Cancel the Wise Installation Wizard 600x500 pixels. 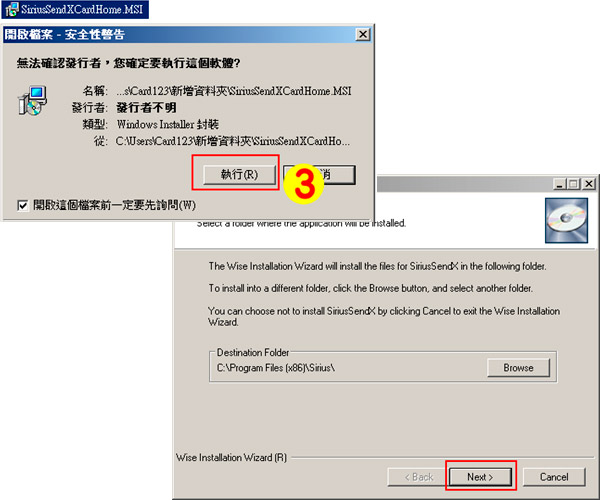pos(554,477)
